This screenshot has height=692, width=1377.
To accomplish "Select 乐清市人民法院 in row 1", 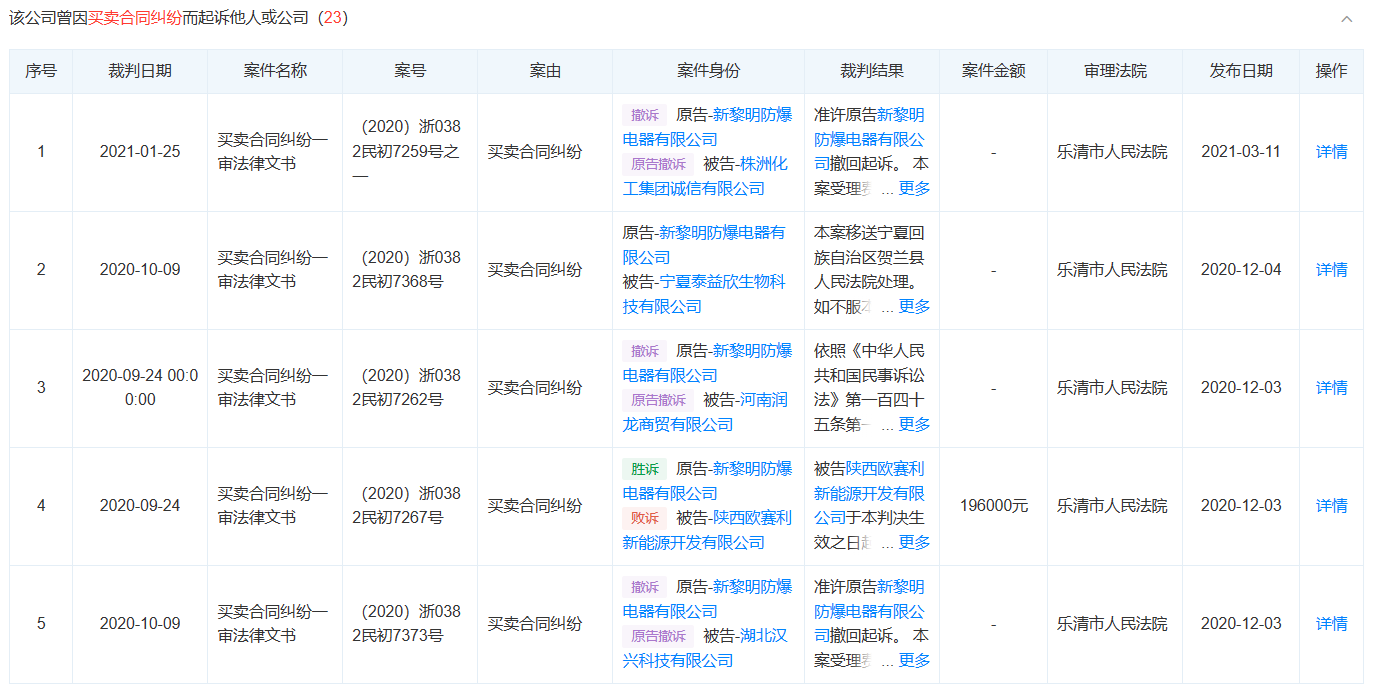I will [1112, 152].
